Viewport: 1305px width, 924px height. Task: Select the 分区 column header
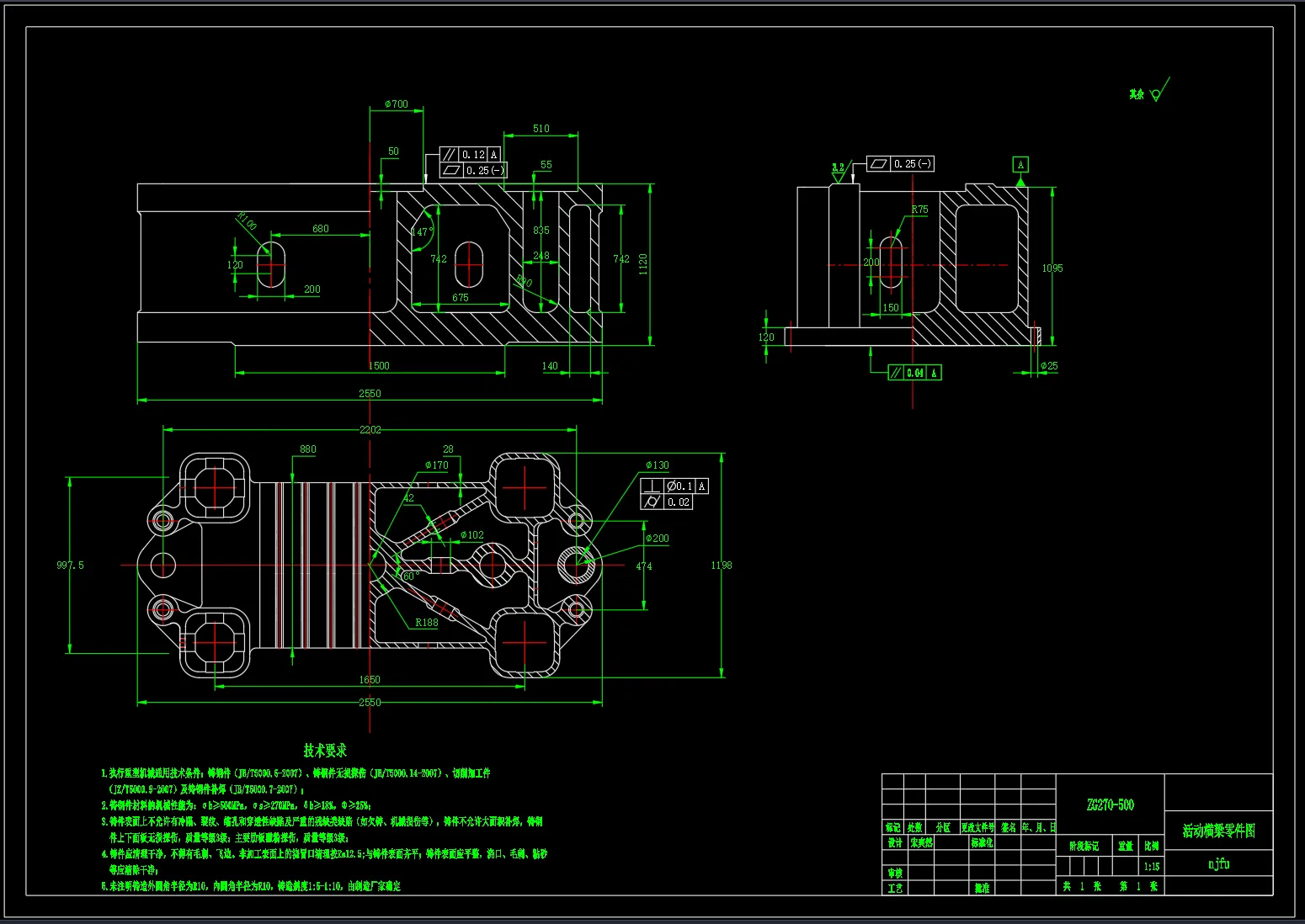click(943, 828)
